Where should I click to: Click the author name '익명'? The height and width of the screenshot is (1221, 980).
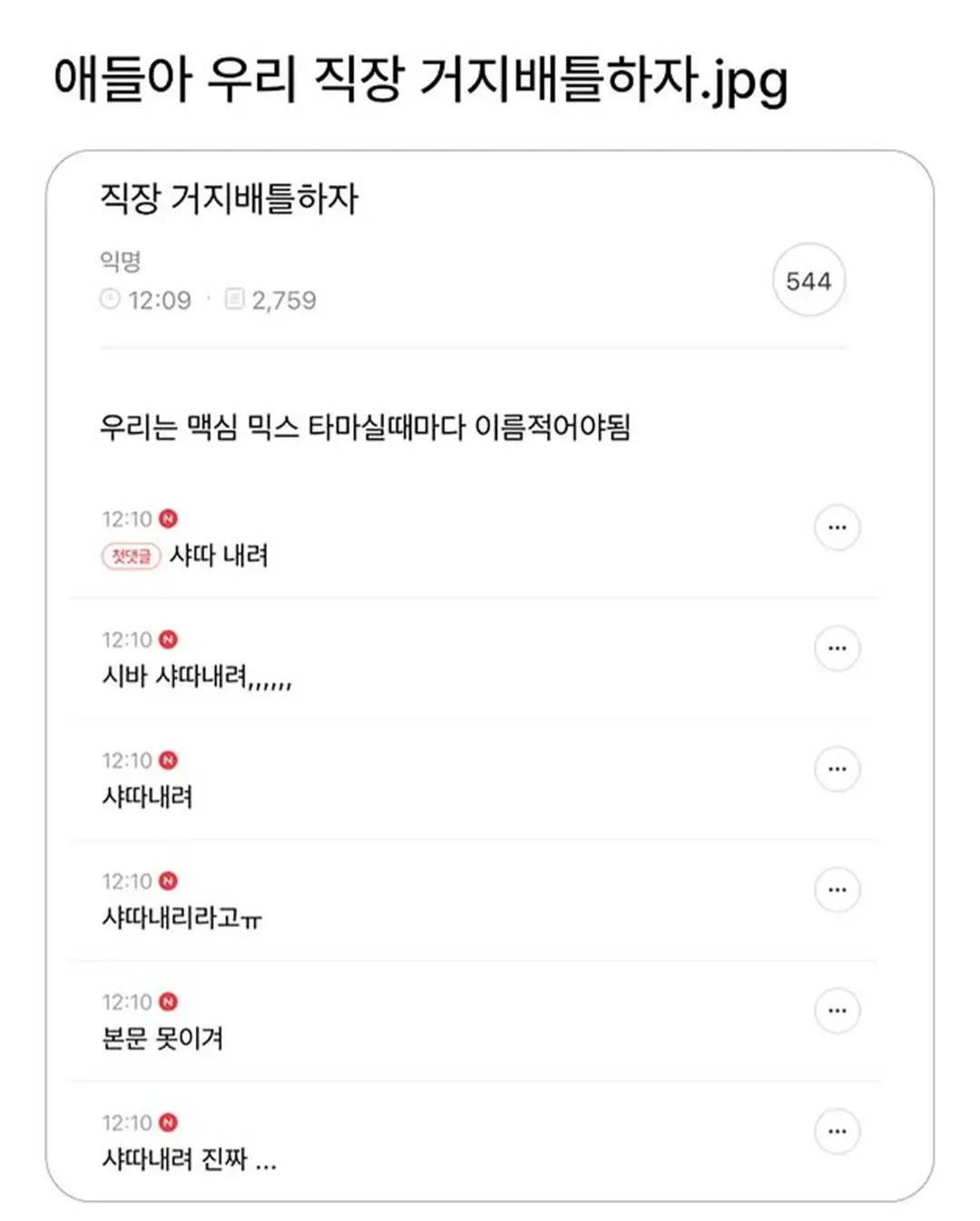point(121,261)
